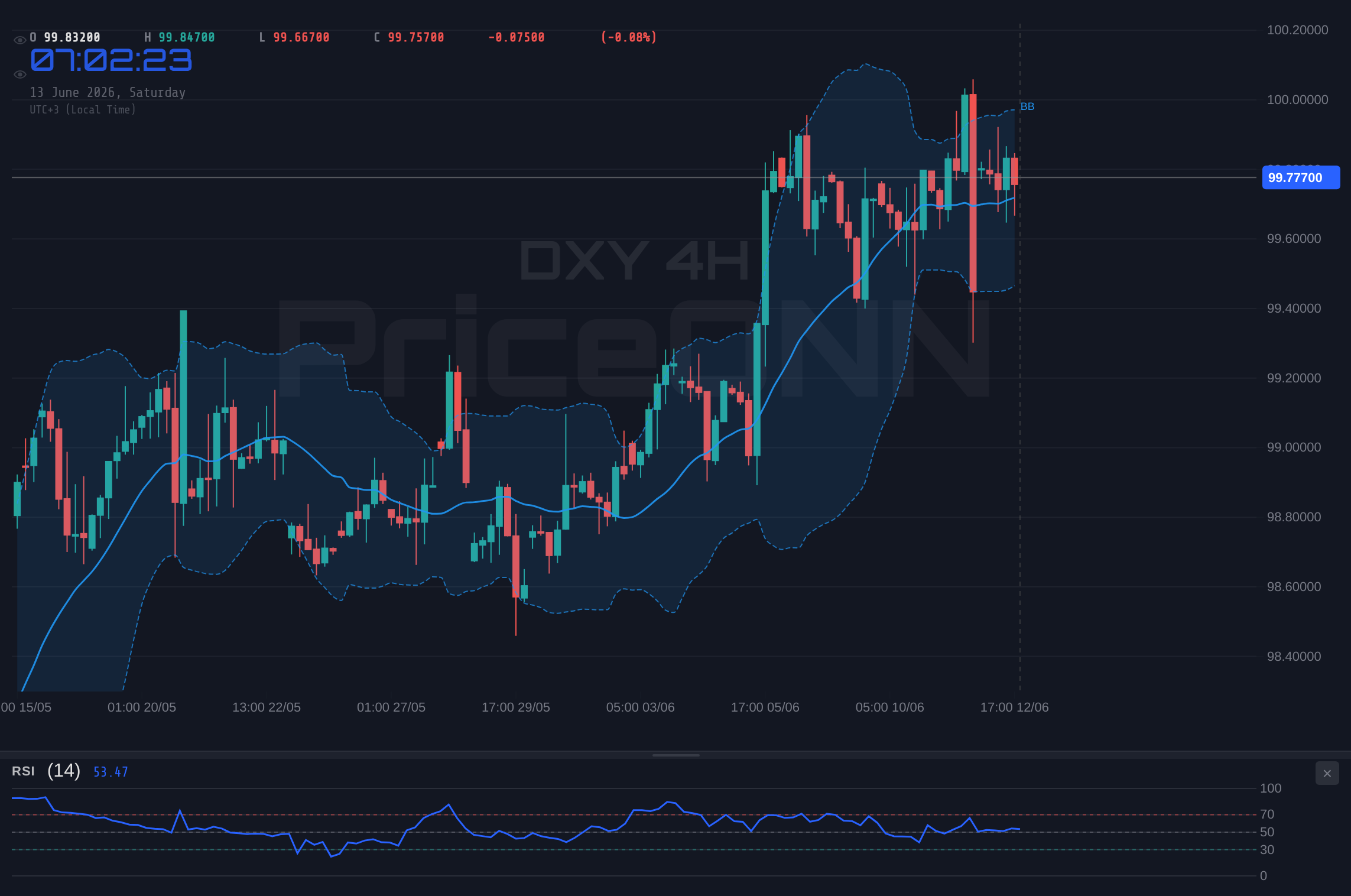Screen dimensions: 1351x896
Task: Click the 13:00 22/05 time label
Action: pyautogui.click(x=267, y=707)
